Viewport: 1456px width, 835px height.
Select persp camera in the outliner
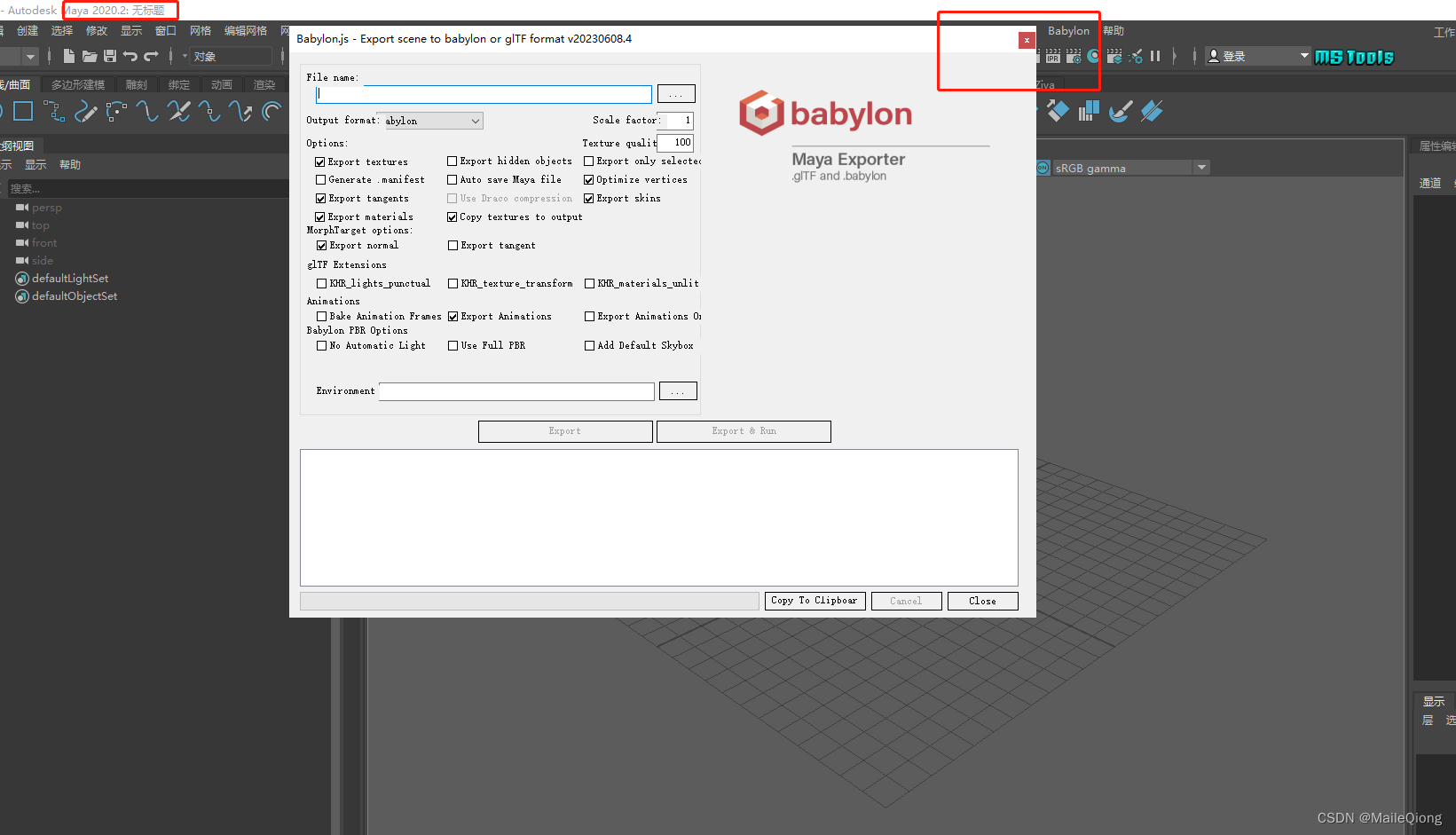[39, 208]
